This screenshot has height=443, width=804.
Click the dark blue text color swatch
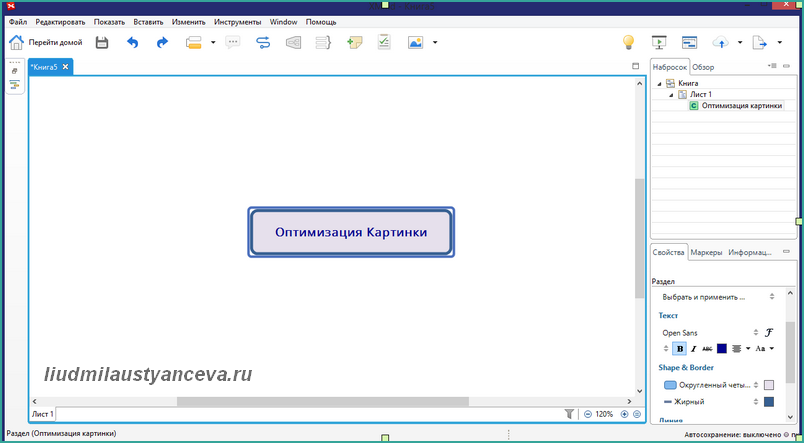722,349
